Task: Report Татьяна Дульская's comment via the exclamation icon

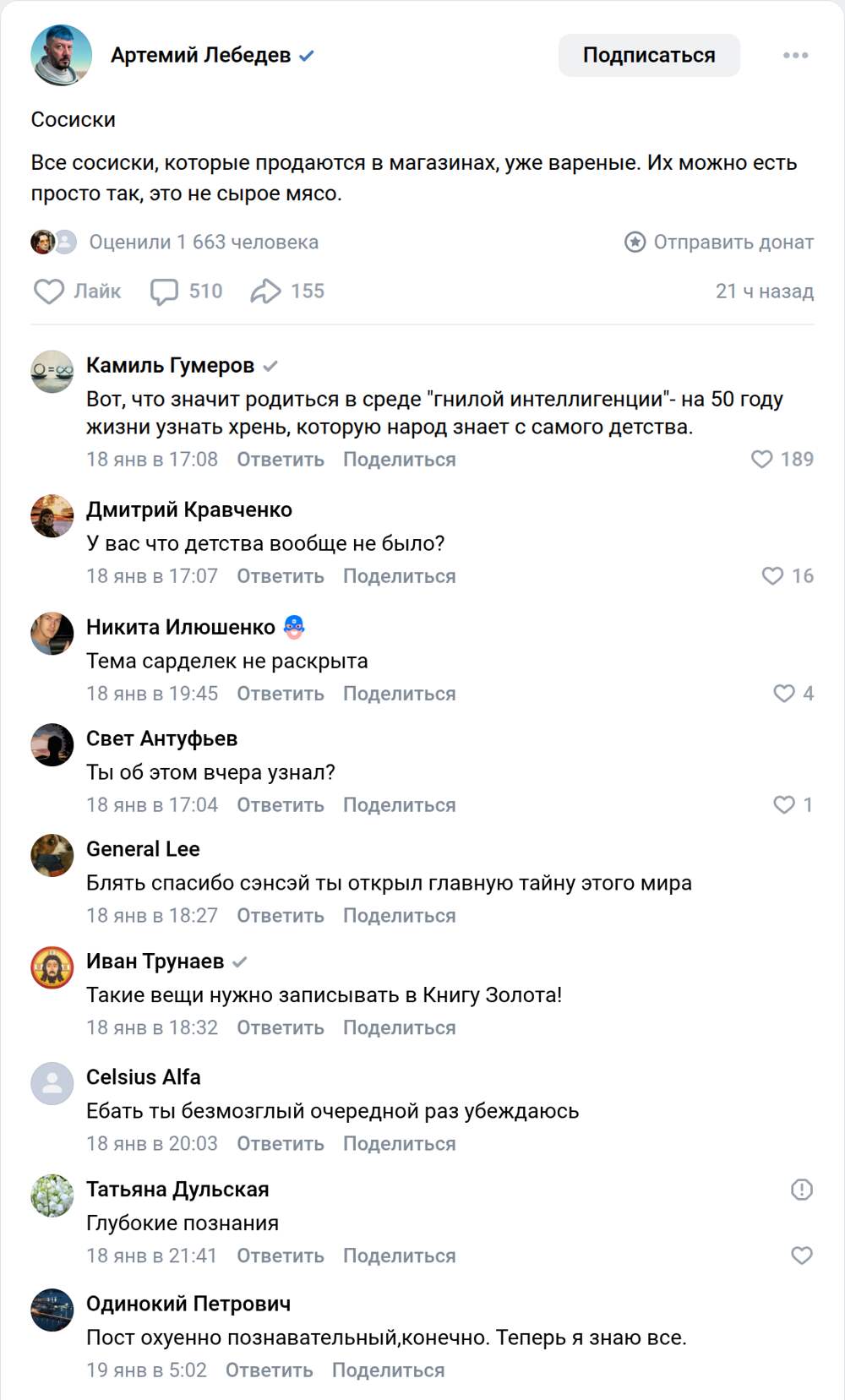Action: [801, 1190]
